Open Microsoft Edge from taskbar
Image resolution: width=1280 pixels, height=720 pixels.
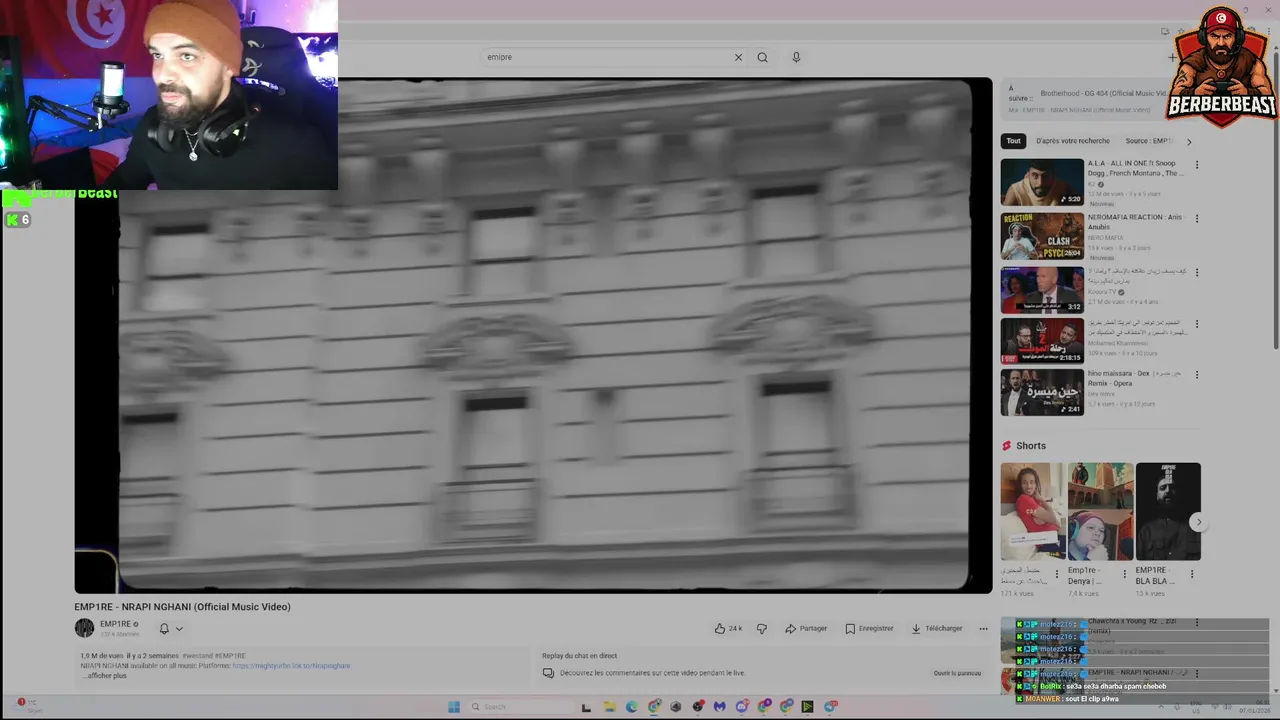[631, 707]
